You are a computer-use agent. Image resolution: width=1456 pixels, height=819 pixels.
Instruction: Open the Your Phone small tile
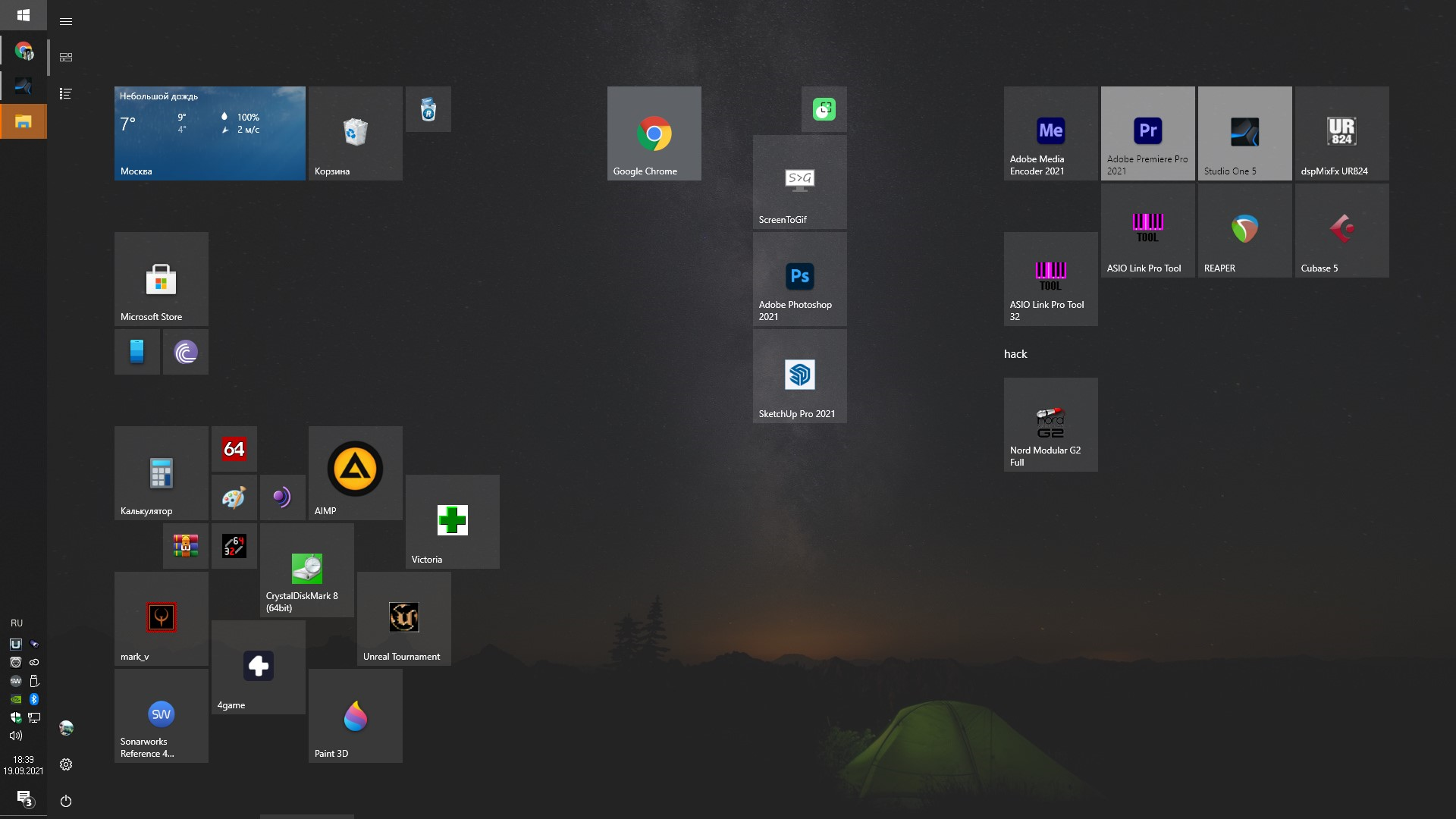pyautogui.click(x=136, y=352)
